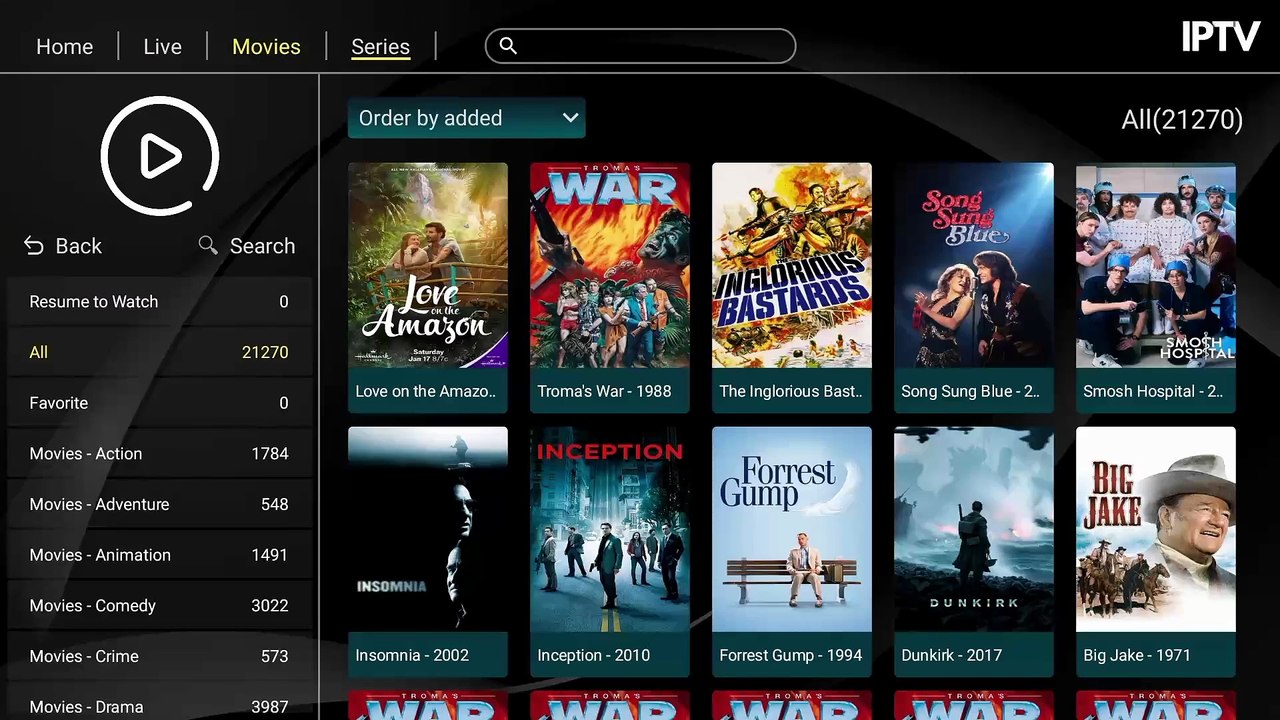This screenshot has height=720, width=1280.
Task: Focus the top search input field
Action: point(640,46)
